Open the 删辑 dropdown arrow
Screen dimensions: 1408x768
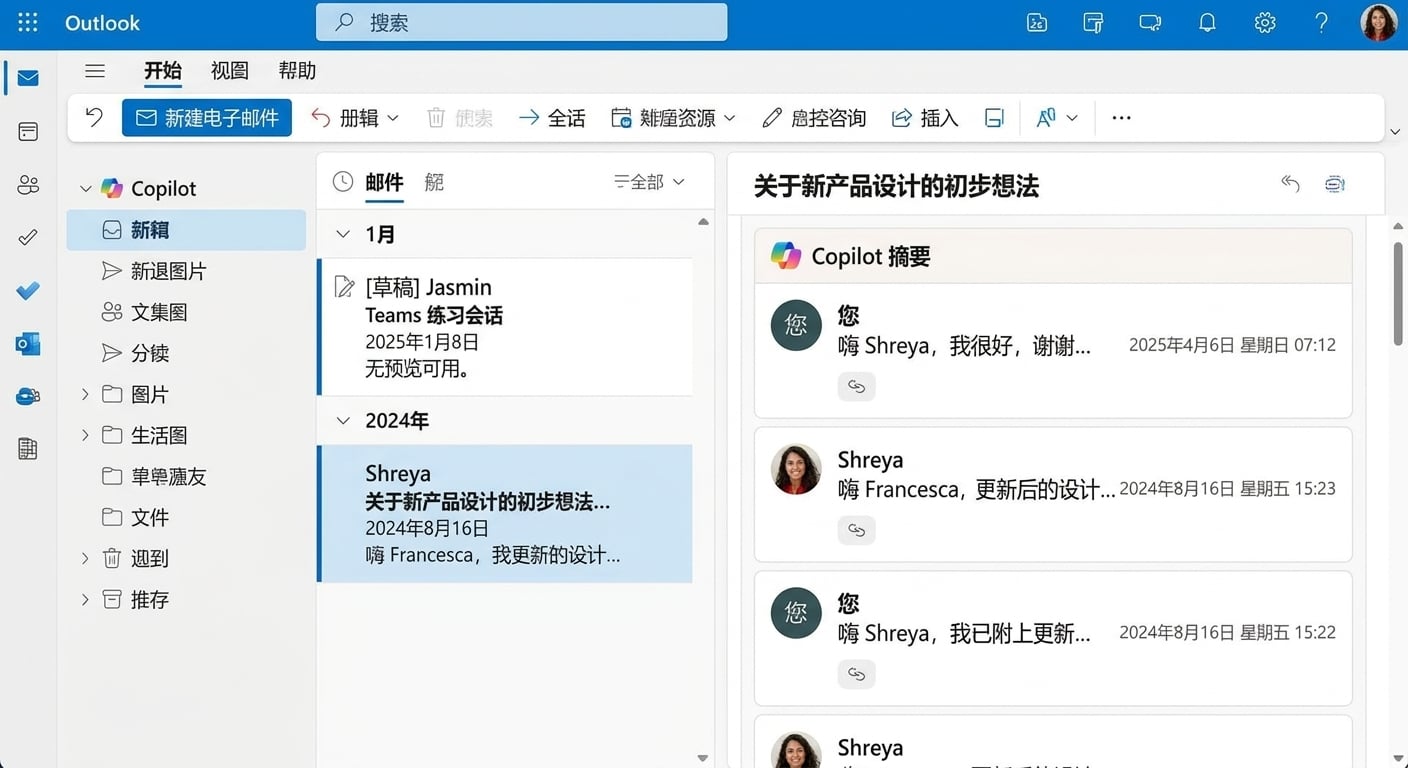pyautogui.click(x=393, y=118)
